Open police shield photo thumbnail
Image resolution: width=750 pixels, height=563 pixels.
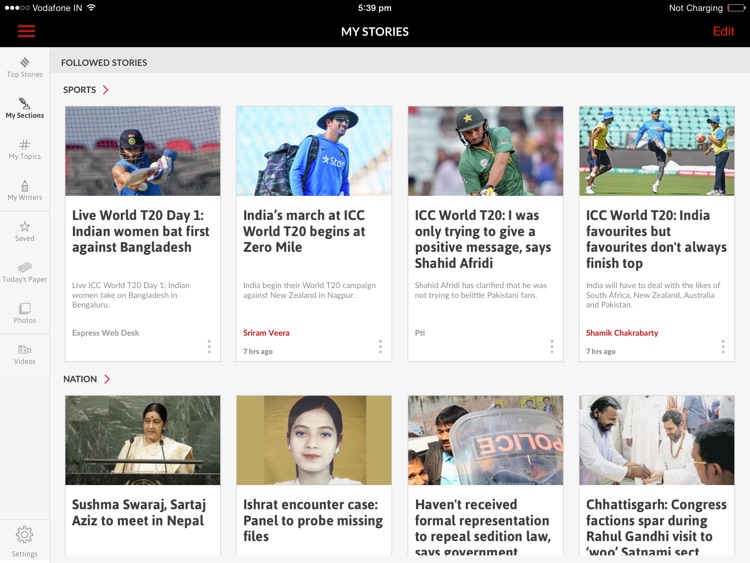(485, 440)
